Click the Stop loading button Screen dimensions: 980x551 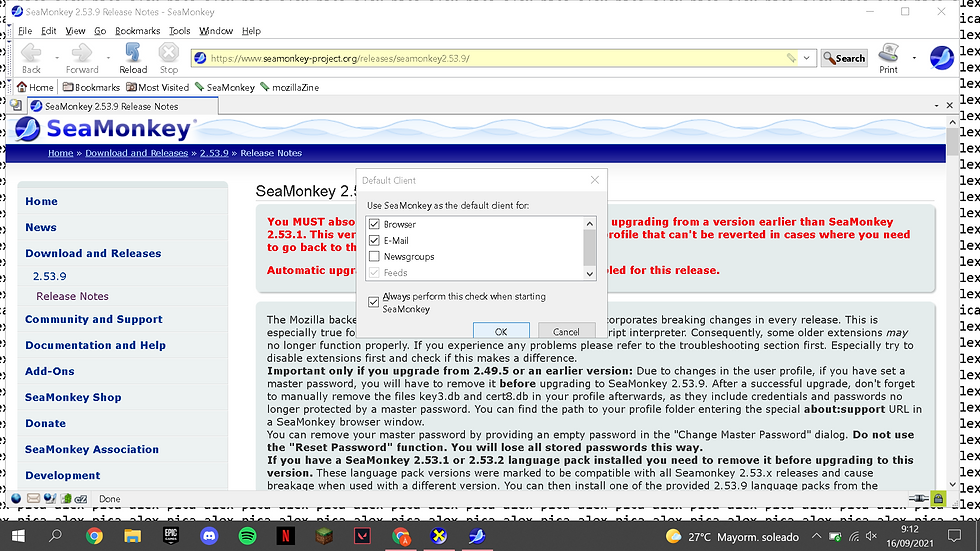[x=169, y=59]
